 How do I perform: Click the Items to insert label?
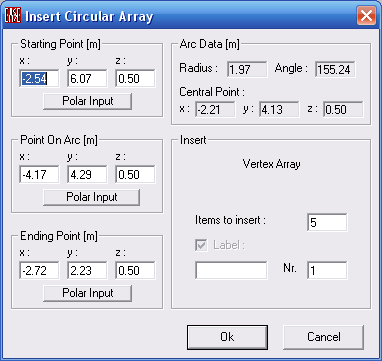230,220
